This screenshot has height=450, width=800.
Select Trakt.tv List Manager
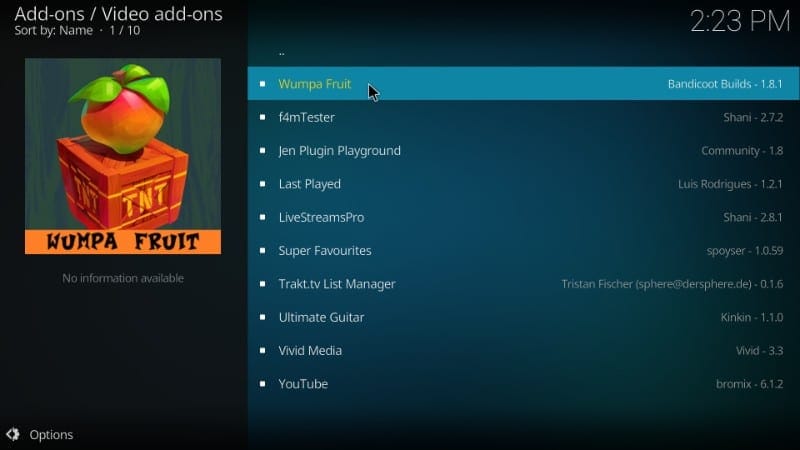pos(523,284)
